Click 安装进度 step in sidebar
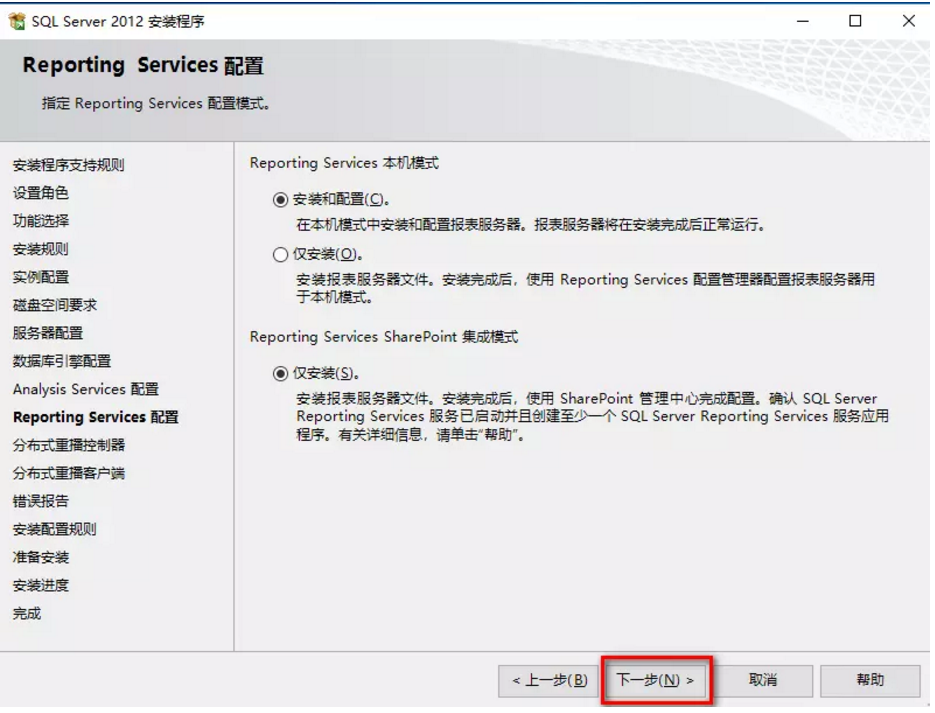Screen dimensions: 935x713 pos(41,585)
